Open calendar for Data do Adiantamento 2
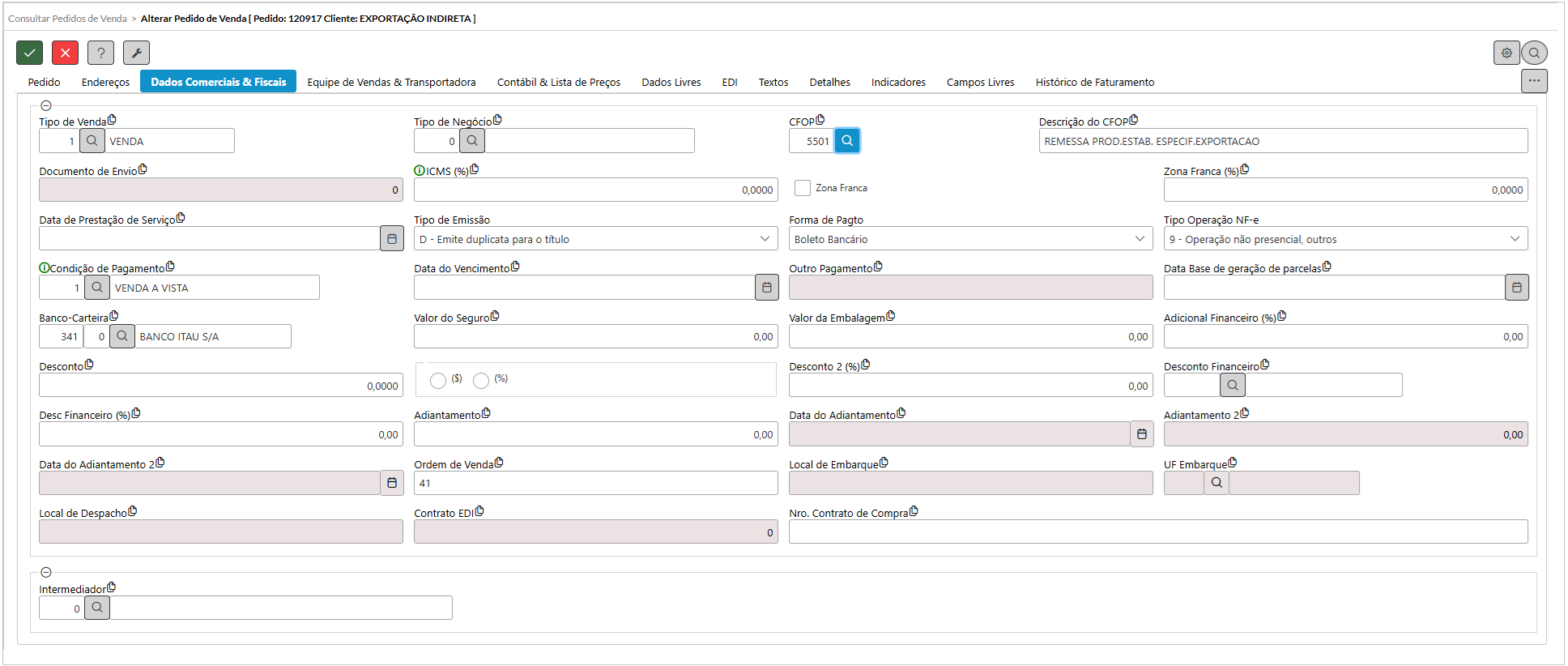This screenshot has height=666, width=1568. [392, 483]
